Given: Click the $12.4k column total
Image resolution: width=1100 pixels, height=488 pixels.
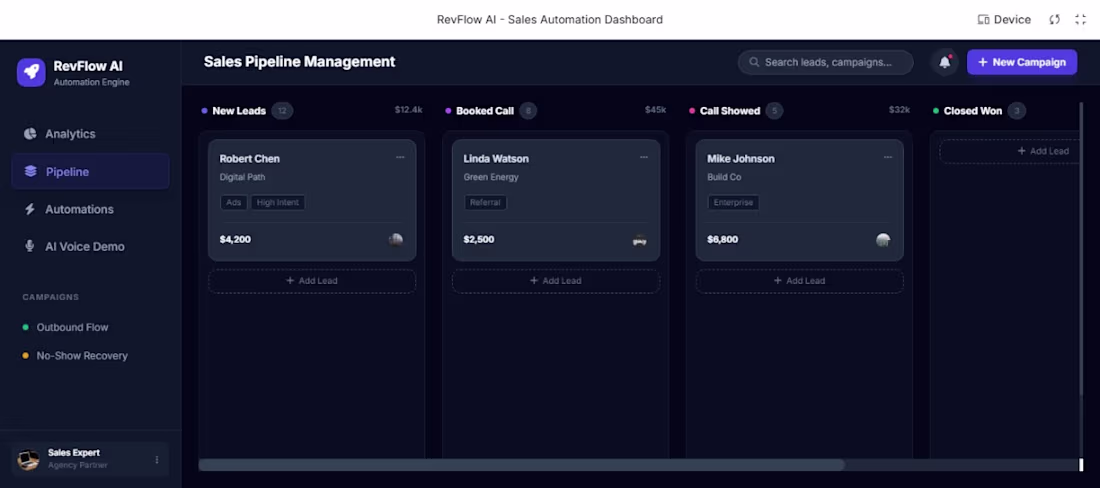Looking at the screenshot, I should pos(408,110).
